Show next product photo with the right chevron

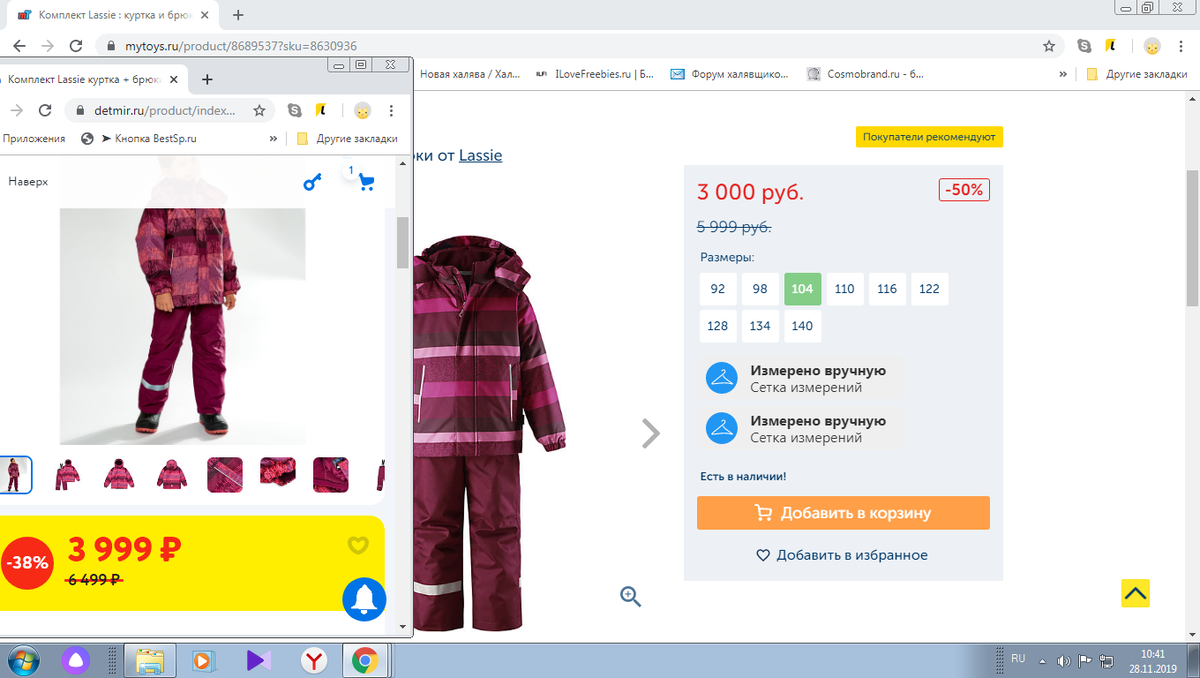(x=651, y=432)
